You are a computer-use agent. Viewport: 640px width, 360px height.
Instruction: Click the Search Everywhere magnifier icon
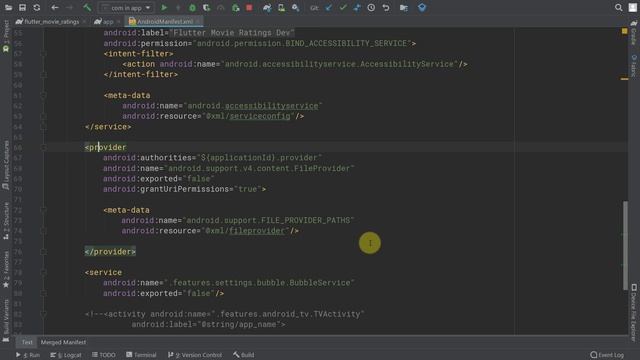[x=619, y=8]
